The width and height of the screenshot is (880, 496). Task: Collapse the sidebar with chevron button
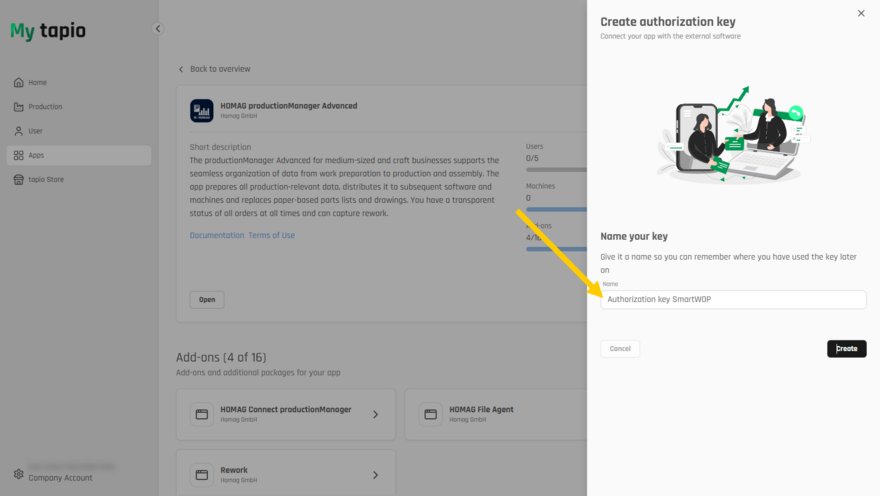point(158,29)
